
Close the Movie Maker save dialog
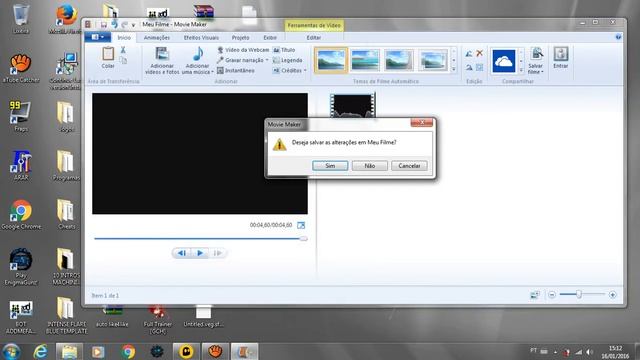tap(422, 122)
